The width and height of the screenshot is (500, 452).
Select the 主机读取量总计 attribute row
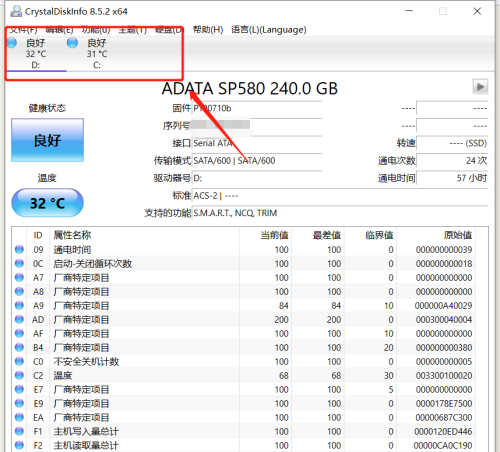pos(245,446)
